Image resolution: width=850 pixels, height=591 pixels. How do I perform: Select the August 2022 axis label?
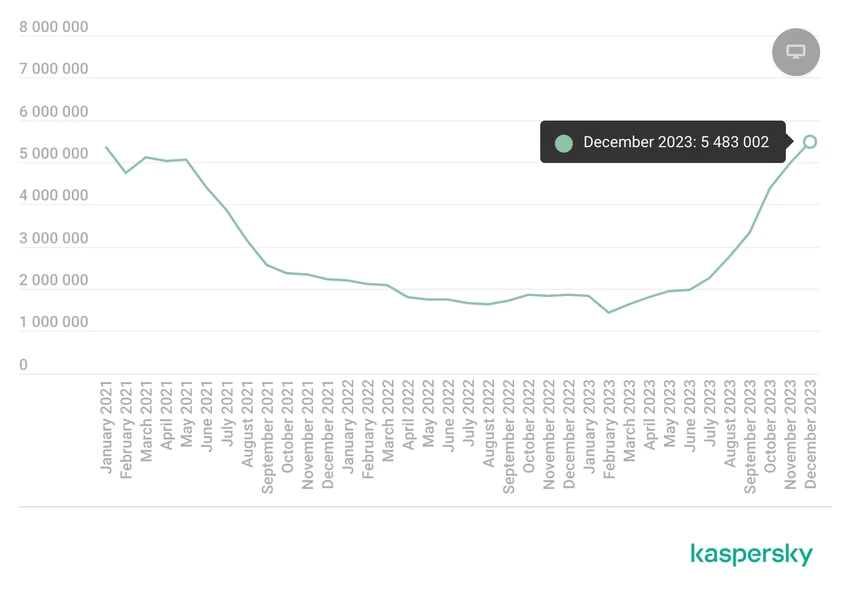tap(489, 423)
